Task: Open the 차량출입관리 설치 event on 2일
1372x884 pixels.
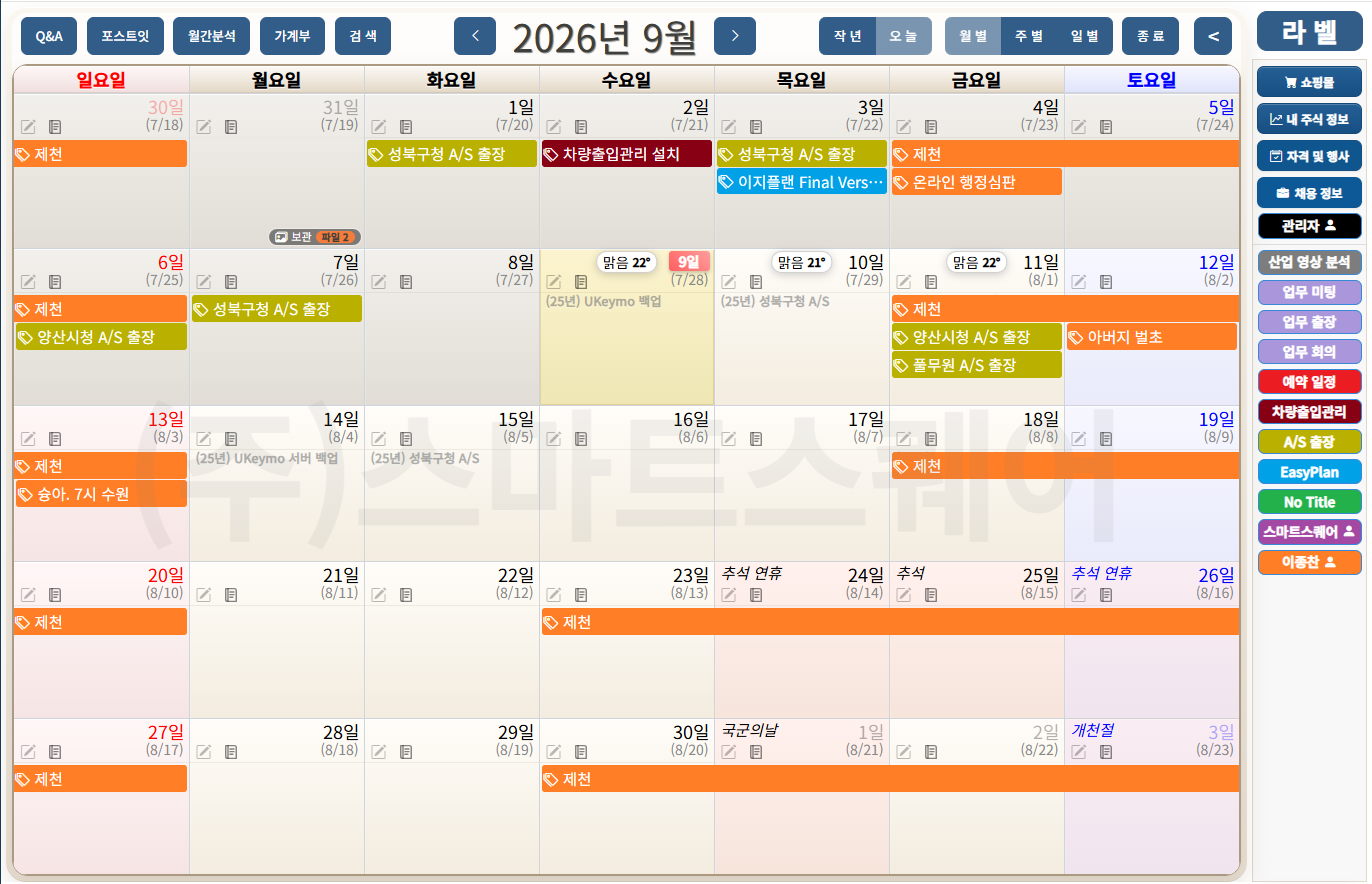Action: 627,154
